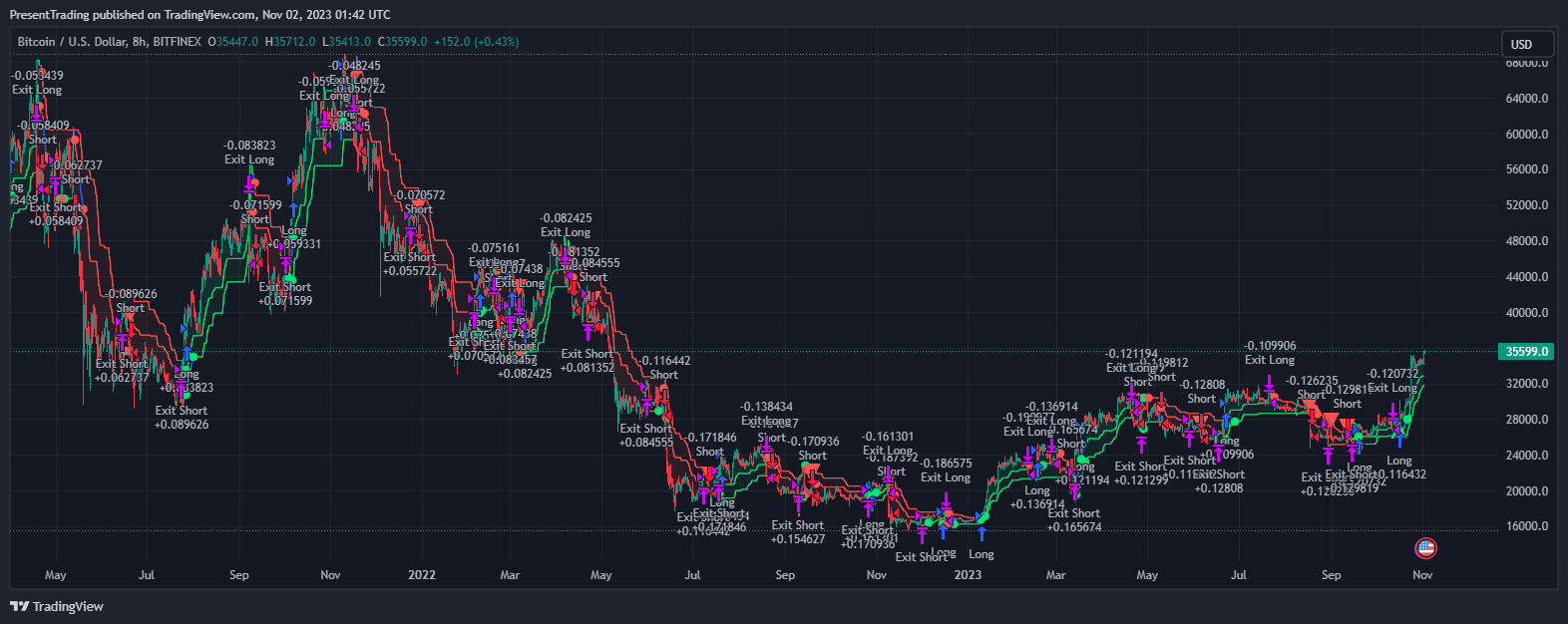Click the -0.138434 trade label

click(x=766, y=407)
